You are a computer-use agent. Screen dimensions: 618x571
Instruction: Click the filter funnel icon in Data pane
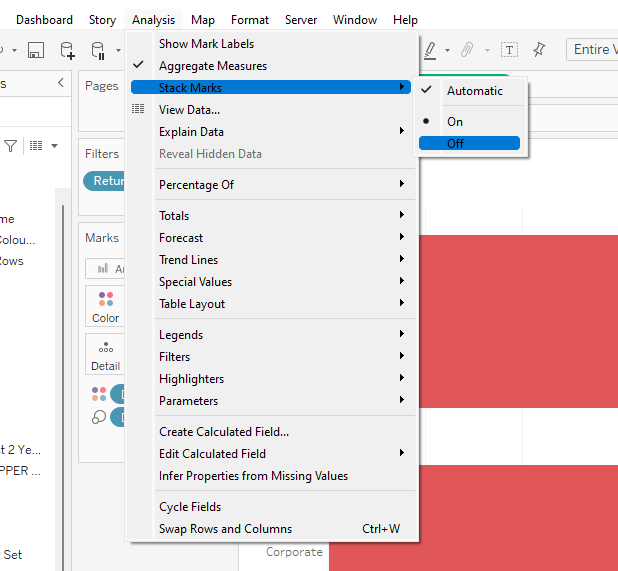pyautogui.click(x=11, y=146)
